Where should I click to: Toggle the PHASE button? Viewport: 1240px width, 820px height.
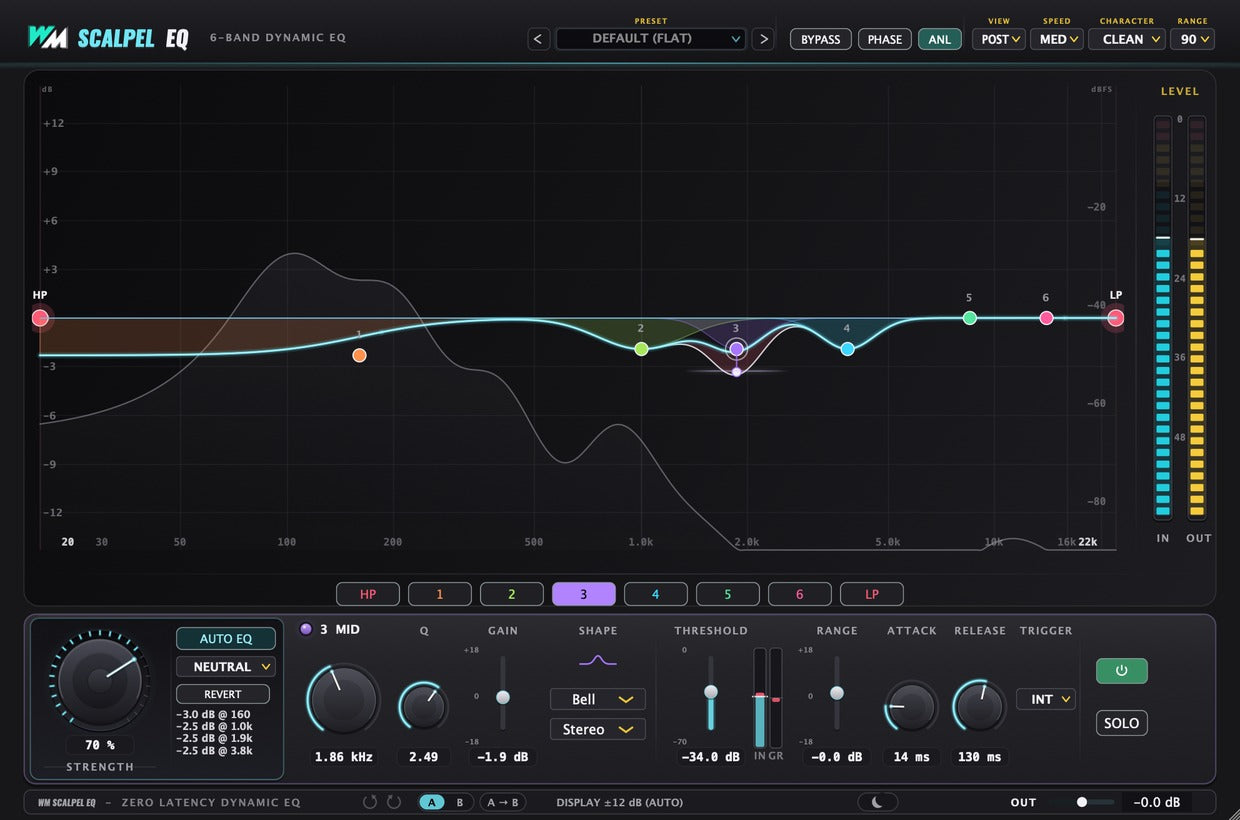point(885,39)
